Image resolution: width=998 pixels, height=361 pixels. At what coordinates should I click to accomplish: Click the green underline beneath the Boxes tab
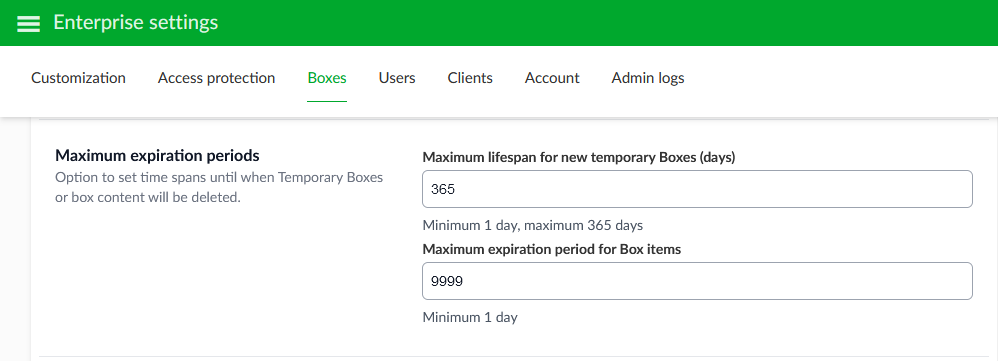327,101
